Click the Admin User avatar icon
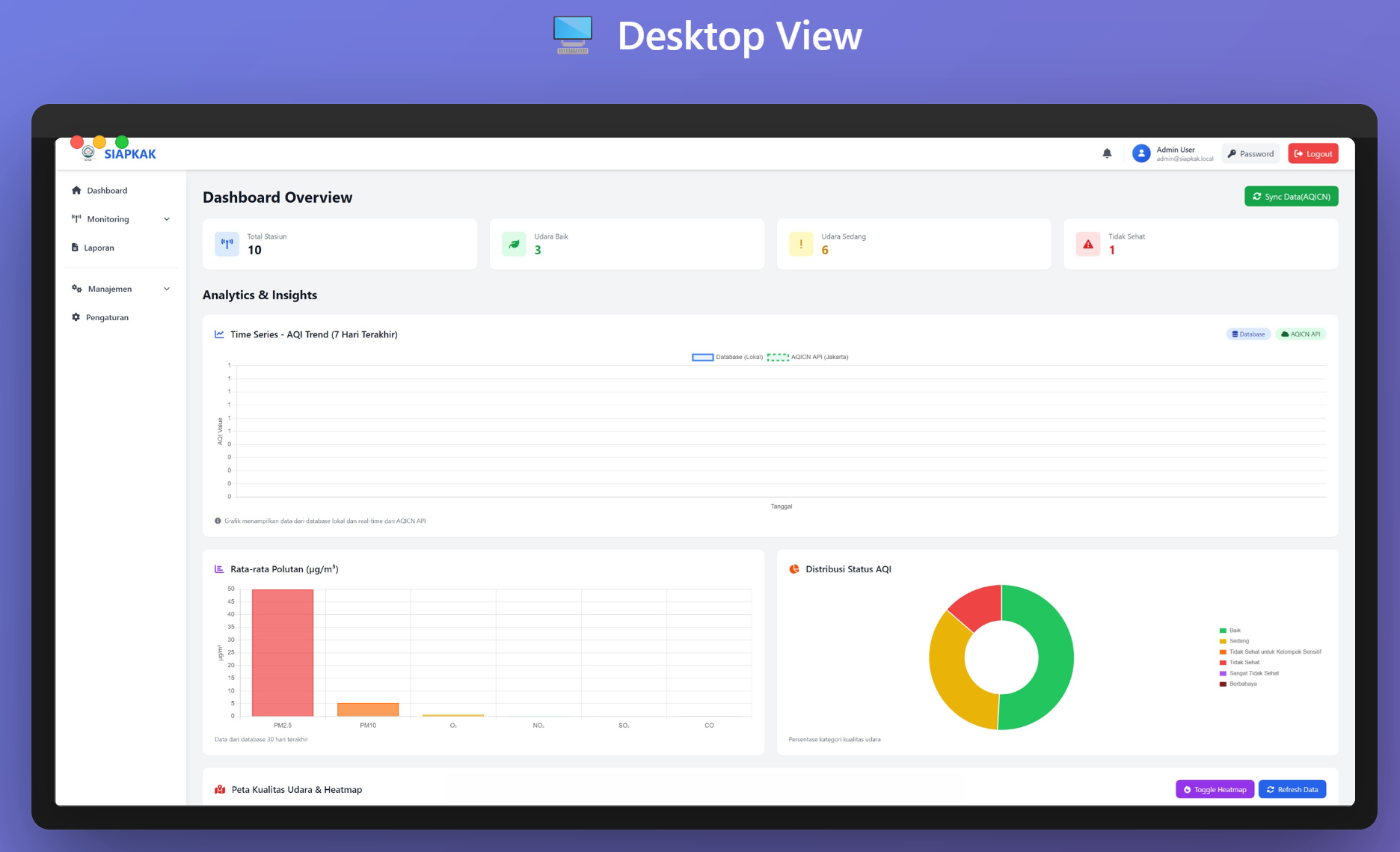Viewport: 1400px width, 852px height. pos(1141,153)
